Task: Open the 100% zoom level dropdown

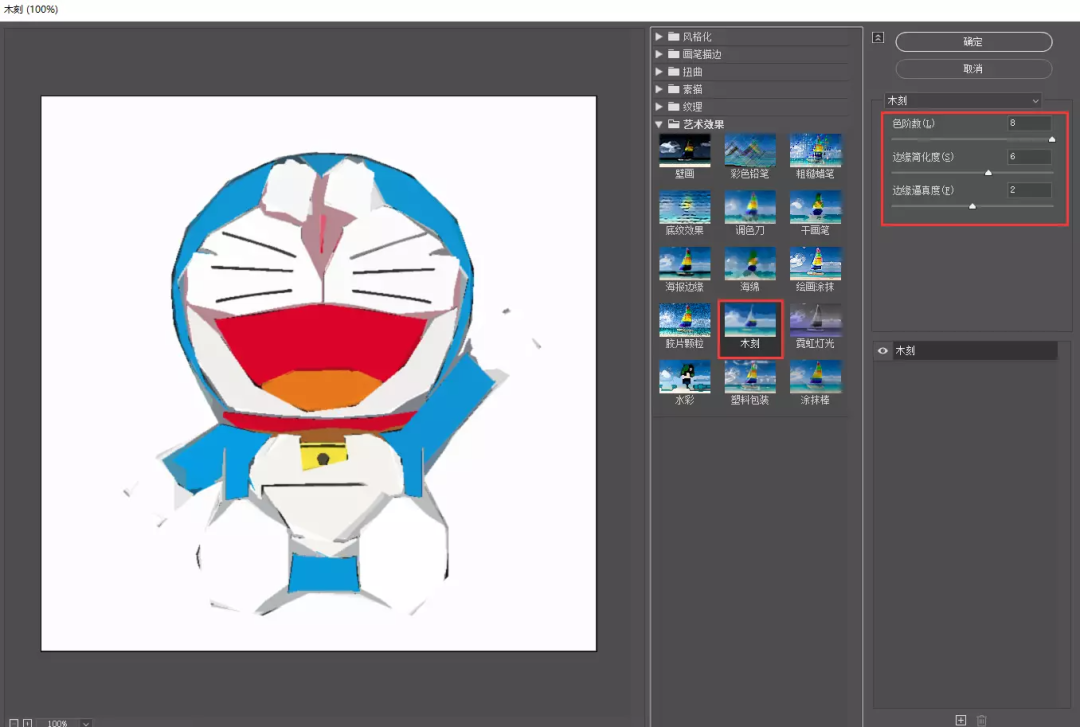Action: [86, 723]
